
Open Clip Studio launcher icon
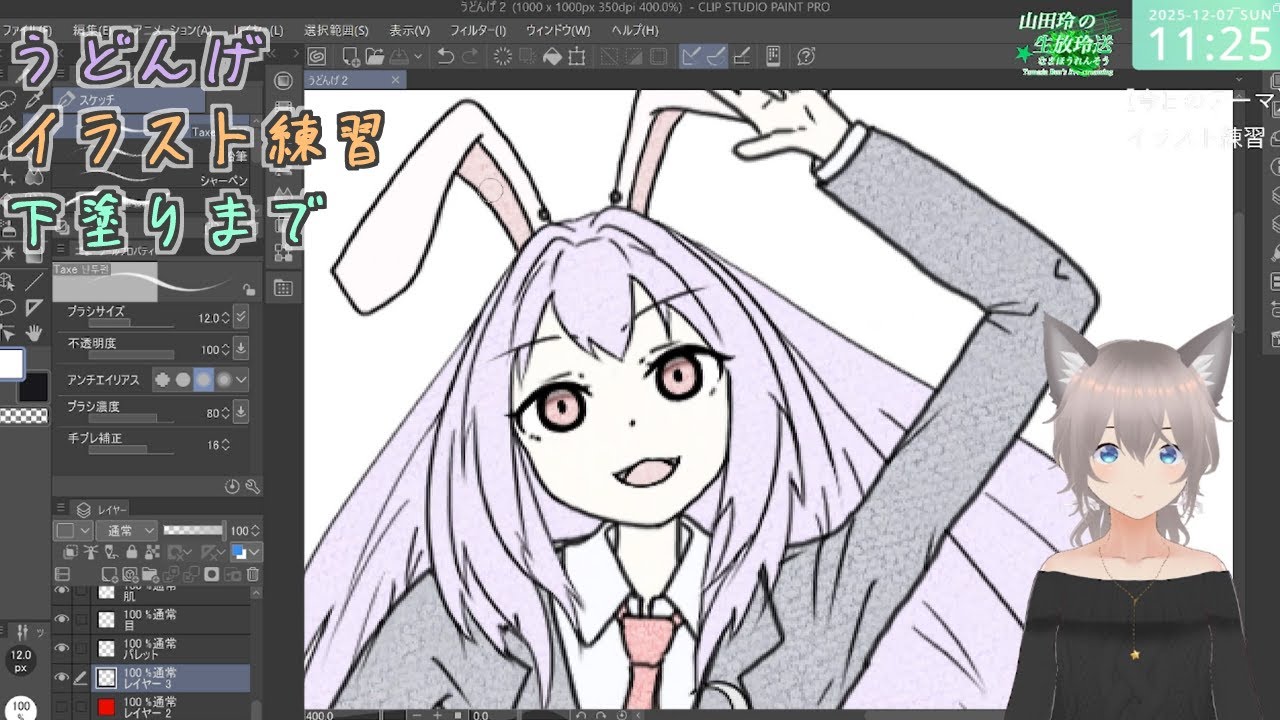click(x=317, y=57)
